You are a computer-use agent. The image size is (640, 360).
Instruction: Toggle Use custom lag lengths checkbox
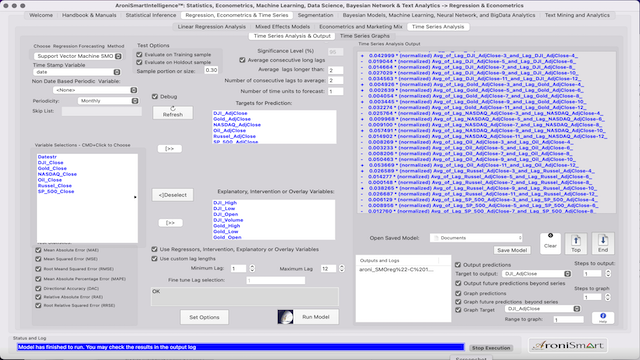(x=154, y=258)
